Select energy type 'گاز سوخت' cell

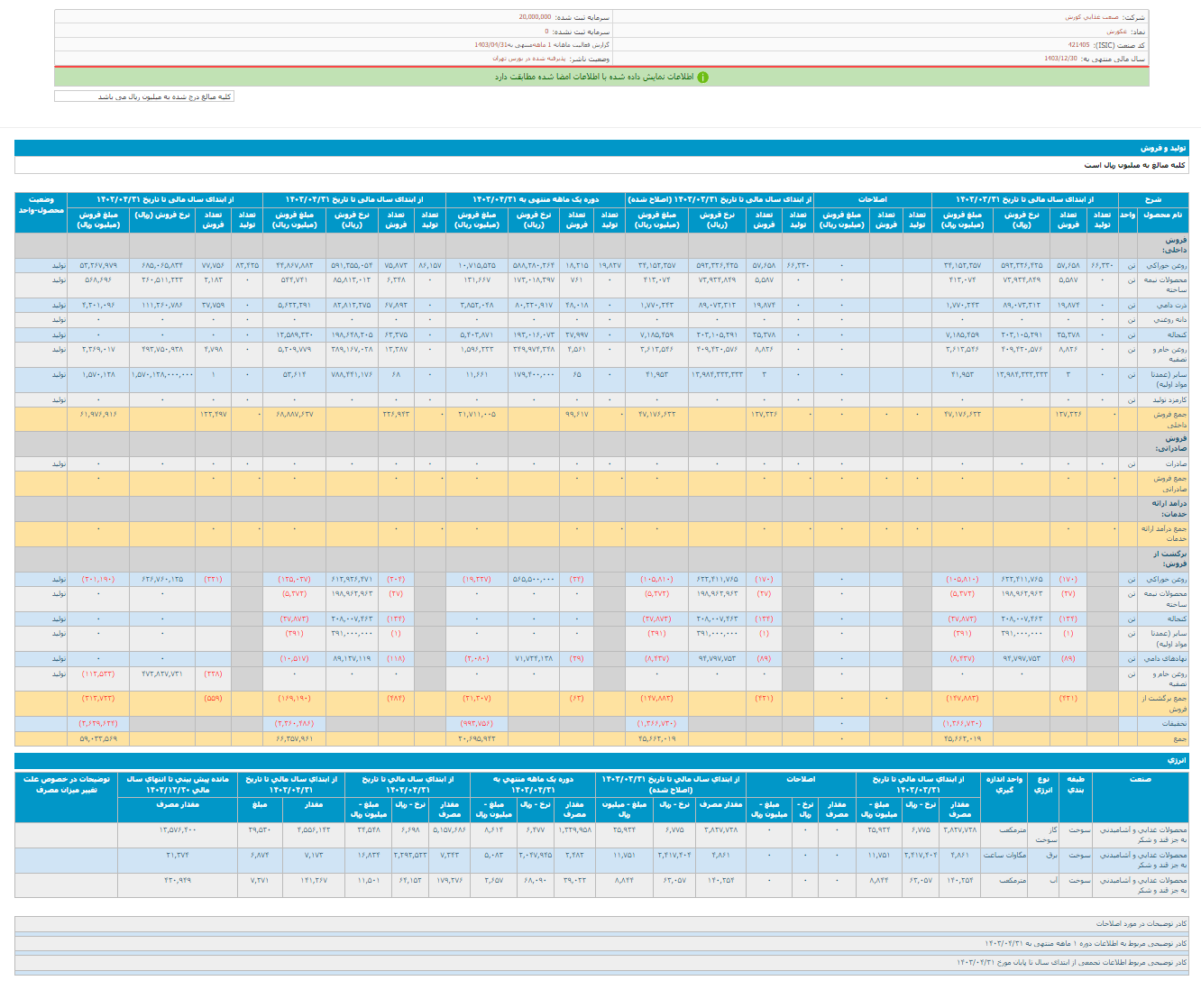1043,835
